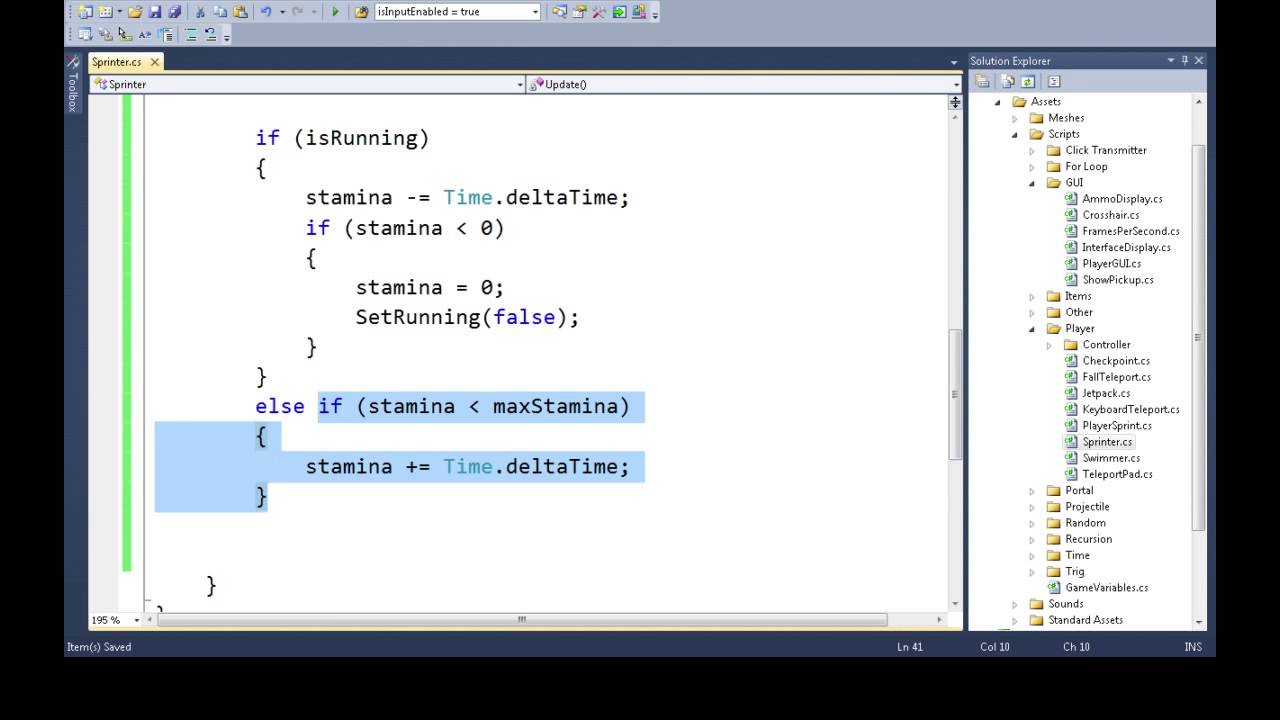Select Swimmer.cs file
This screenshot has height=720, width=1280.
(x=1111, y=458)
